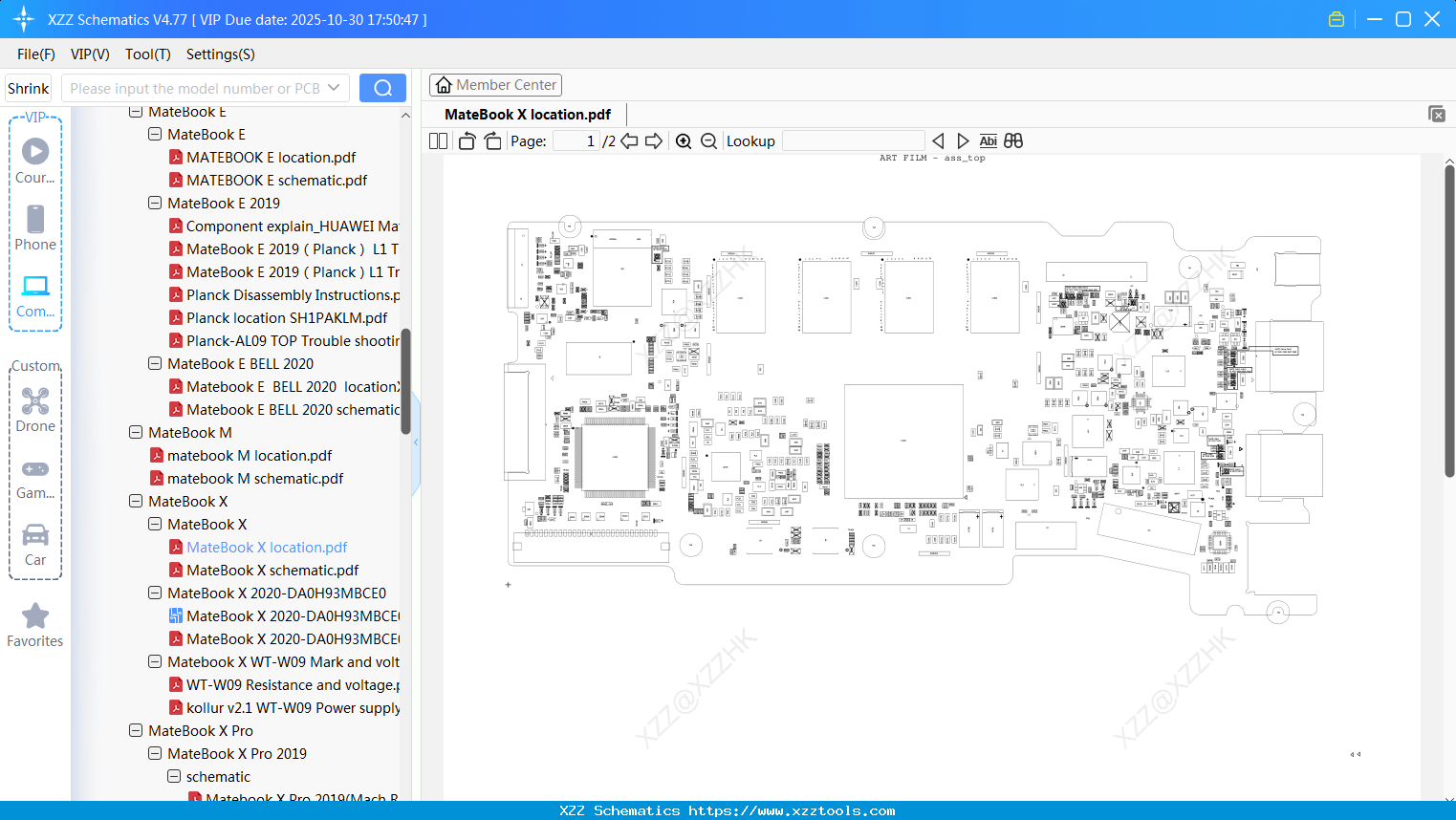1456x820 pixels.
Task: Collapse the MateBook X Pro 2019 folder
Action: tap(155, 753)
